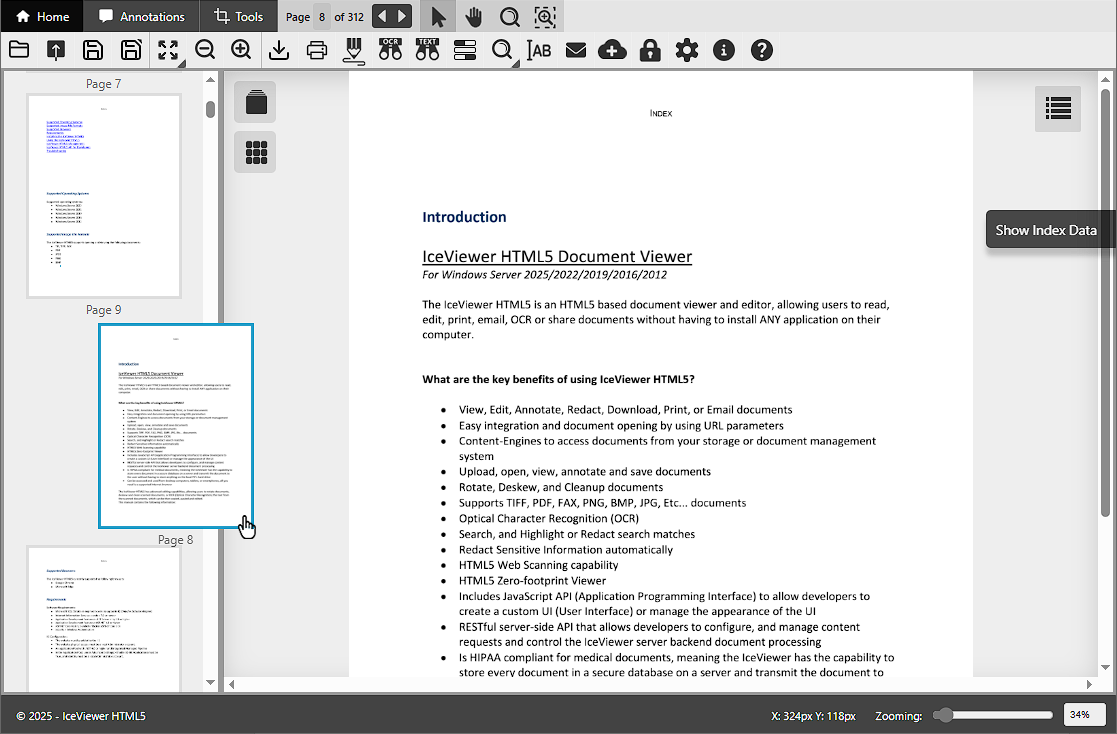Select the highlighted Page 8 thumbnail
Viewport: 1117px width, 734px height.
(x=176, y=426)
